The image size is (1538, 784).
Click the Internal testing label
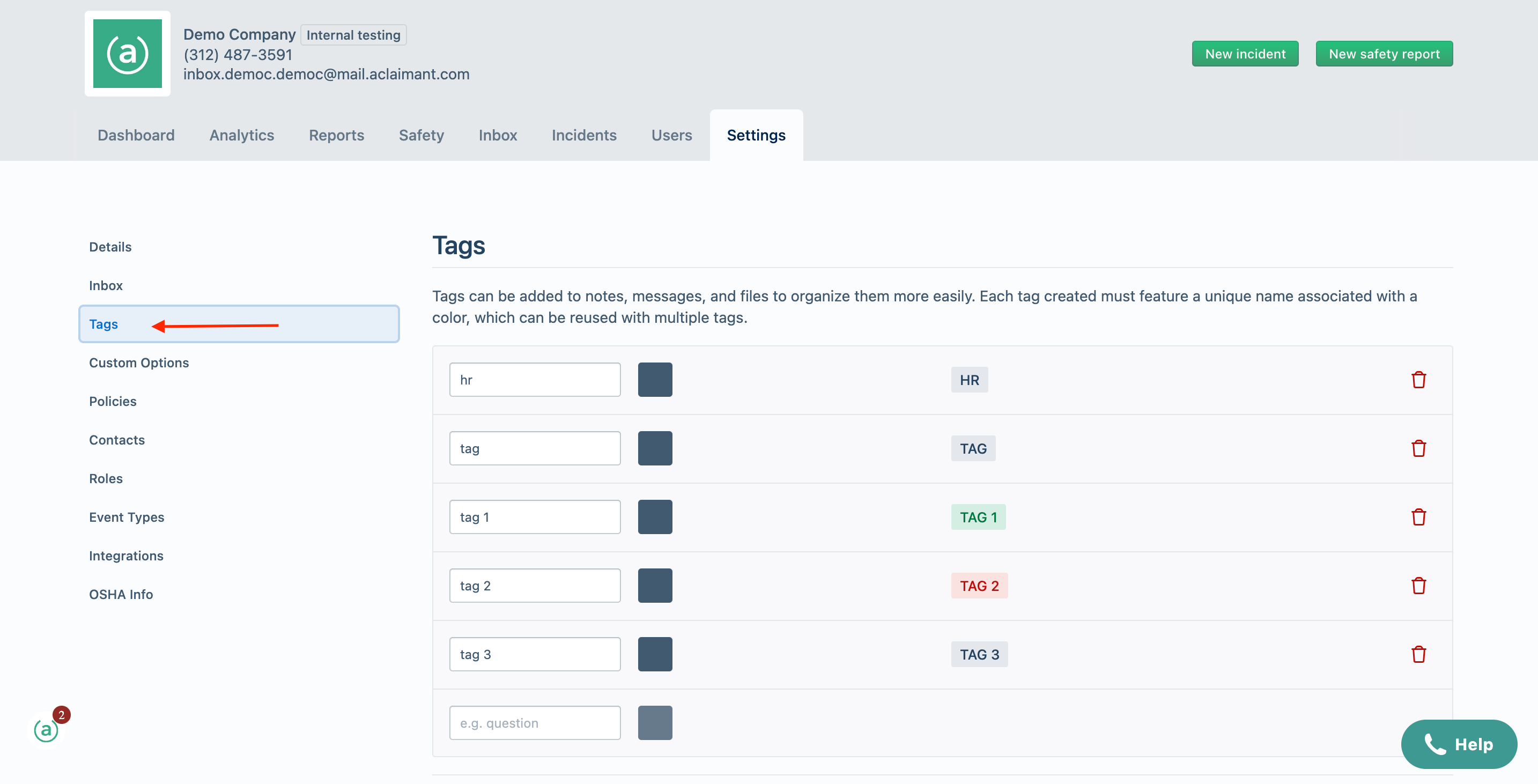[x=353, y=35]
